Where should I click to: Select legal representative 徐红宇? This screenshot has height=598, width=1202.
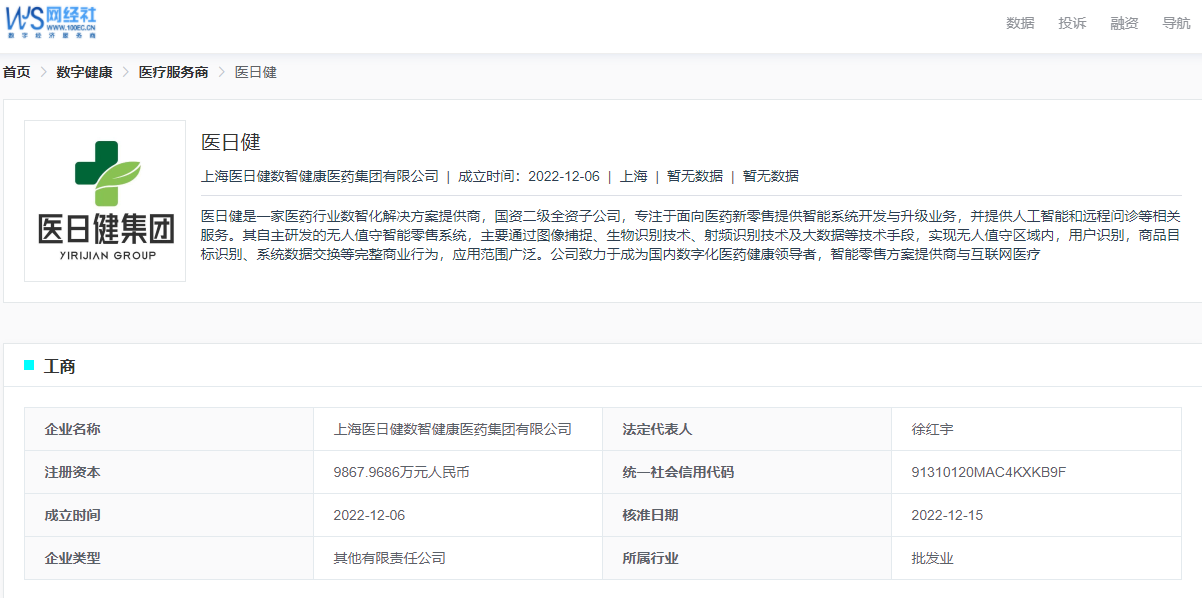point(932,429)
